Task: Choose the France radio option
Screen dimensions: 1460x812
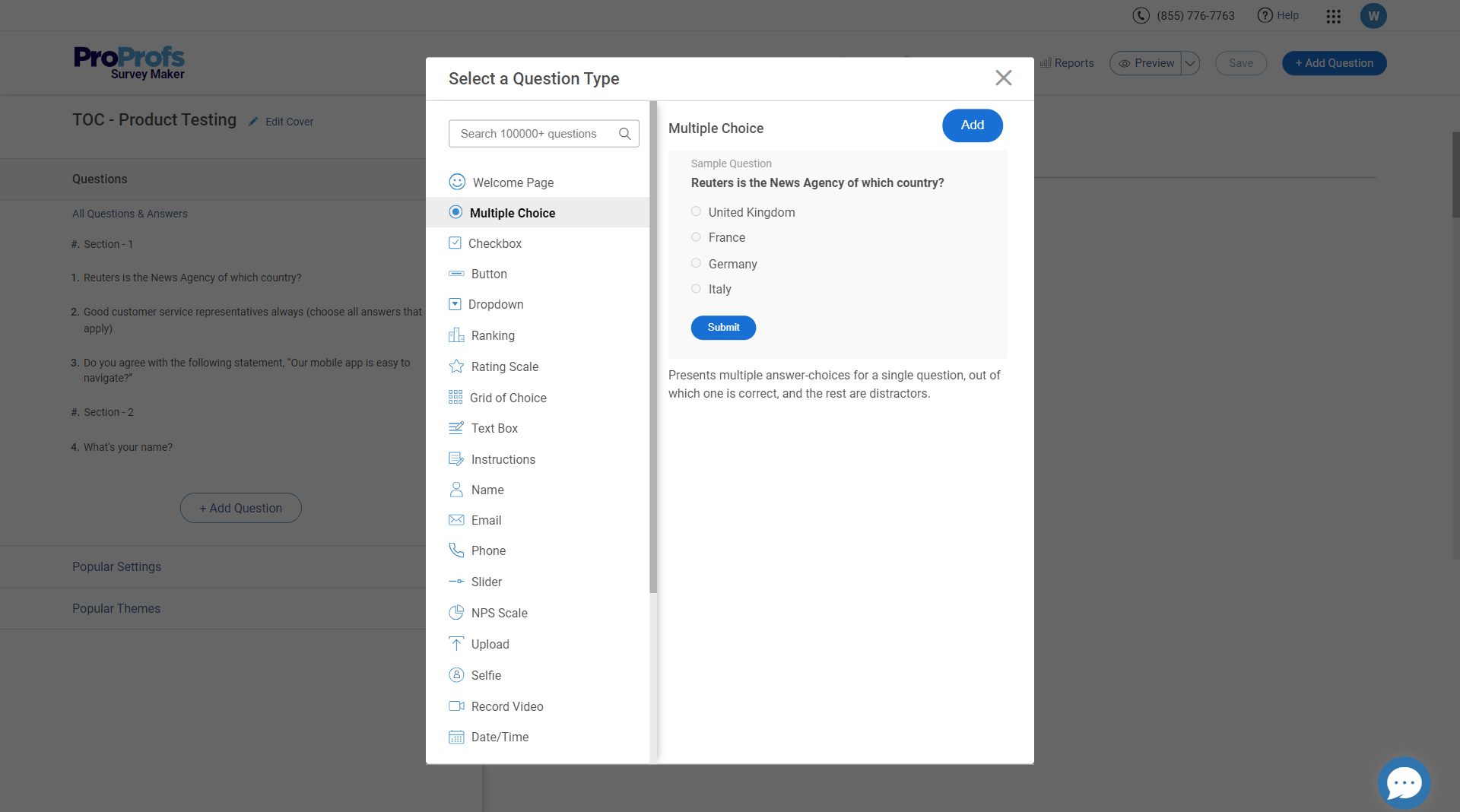Action: [696, 237]
